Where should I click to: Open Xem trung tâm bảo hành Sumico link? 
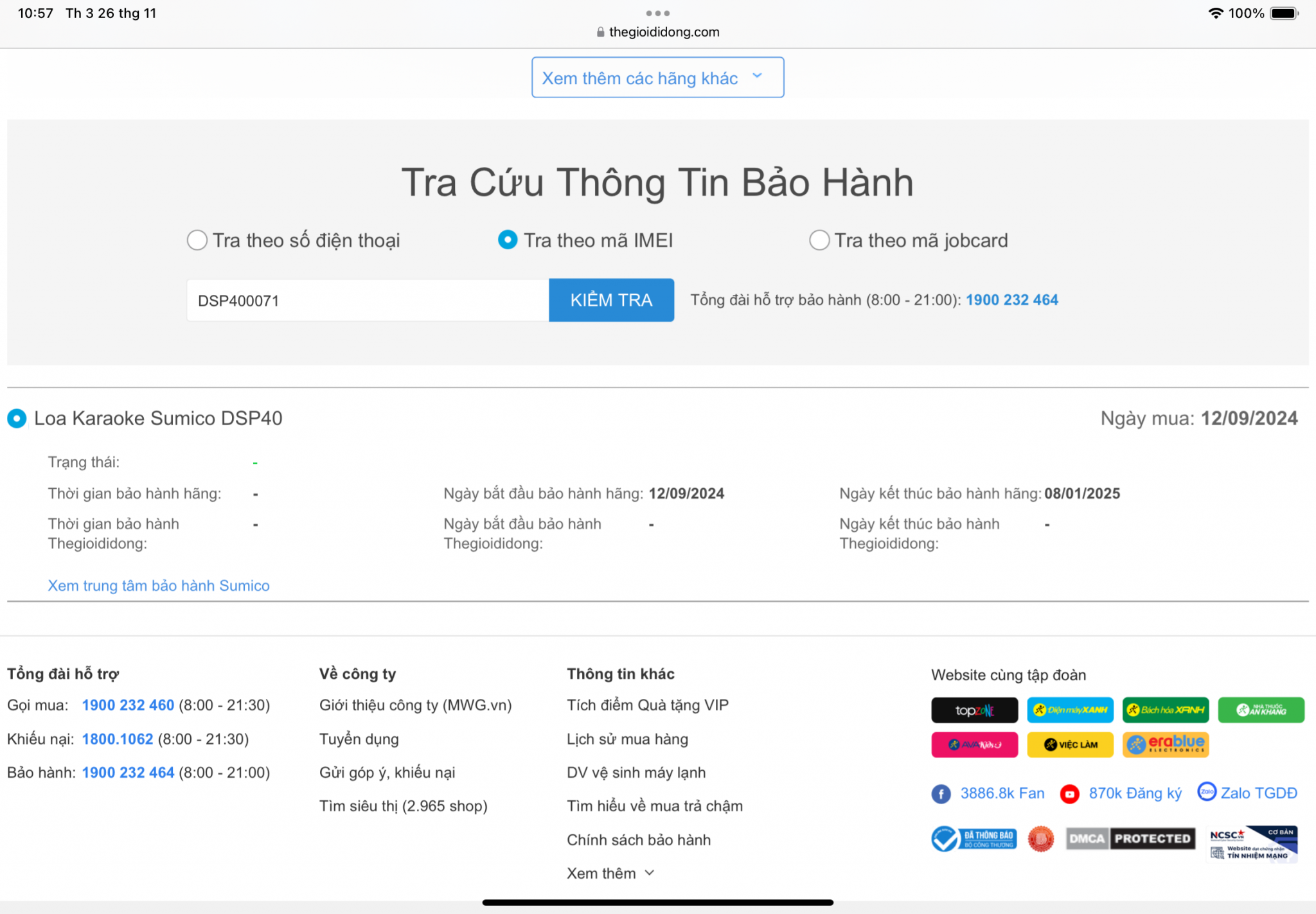(x=159, y=586)
